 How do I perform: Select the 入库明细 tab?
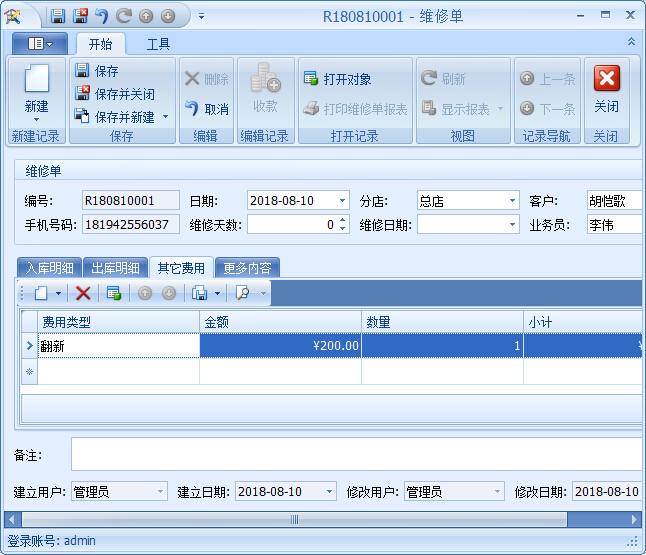pos(50,268)
